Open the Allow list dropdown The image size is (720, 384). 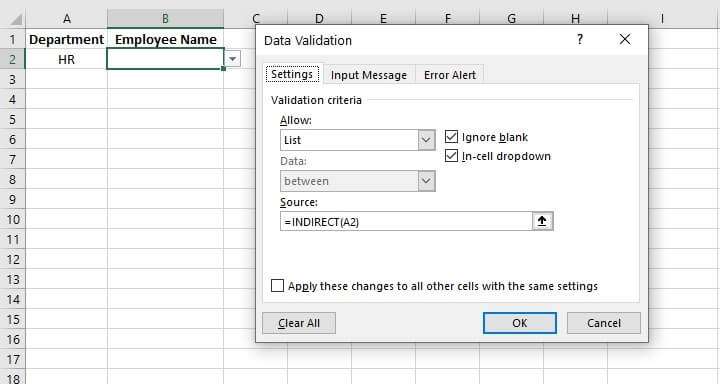coord(426,140)
